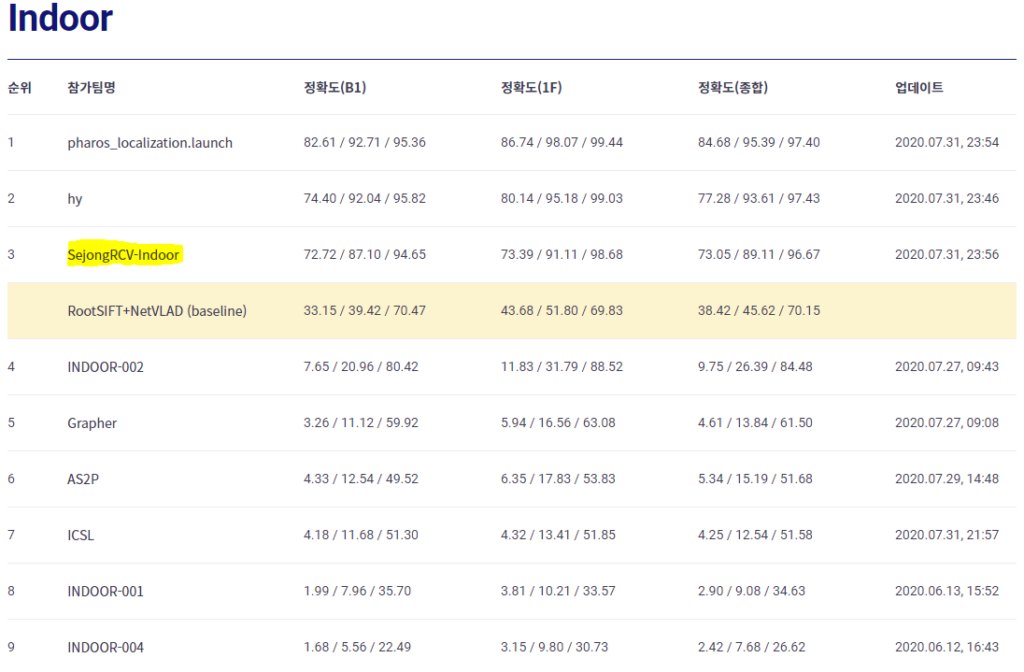Click the 84.68 / 95.39 / 97.40 overall score
Screen dimensions: 1024x672
click(758, 143)
